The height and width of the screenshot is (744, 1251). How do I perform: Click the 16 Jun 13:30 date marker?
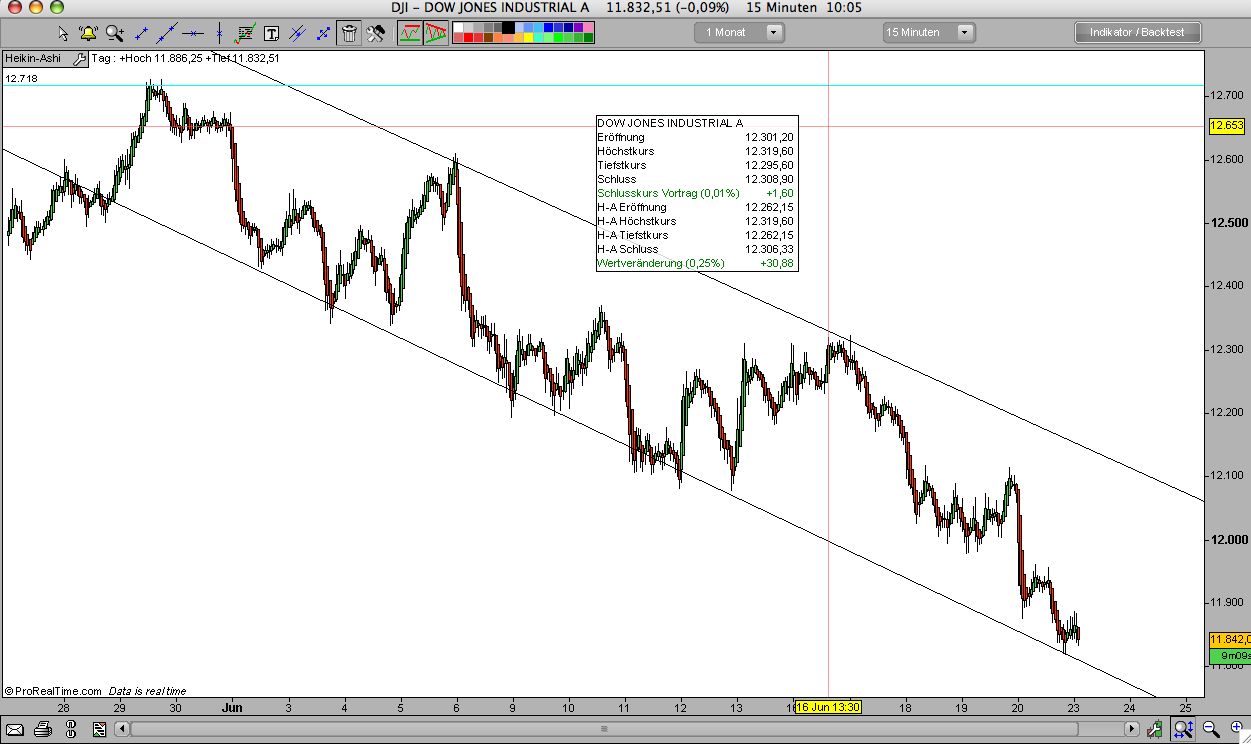click(x=828, y=707)
